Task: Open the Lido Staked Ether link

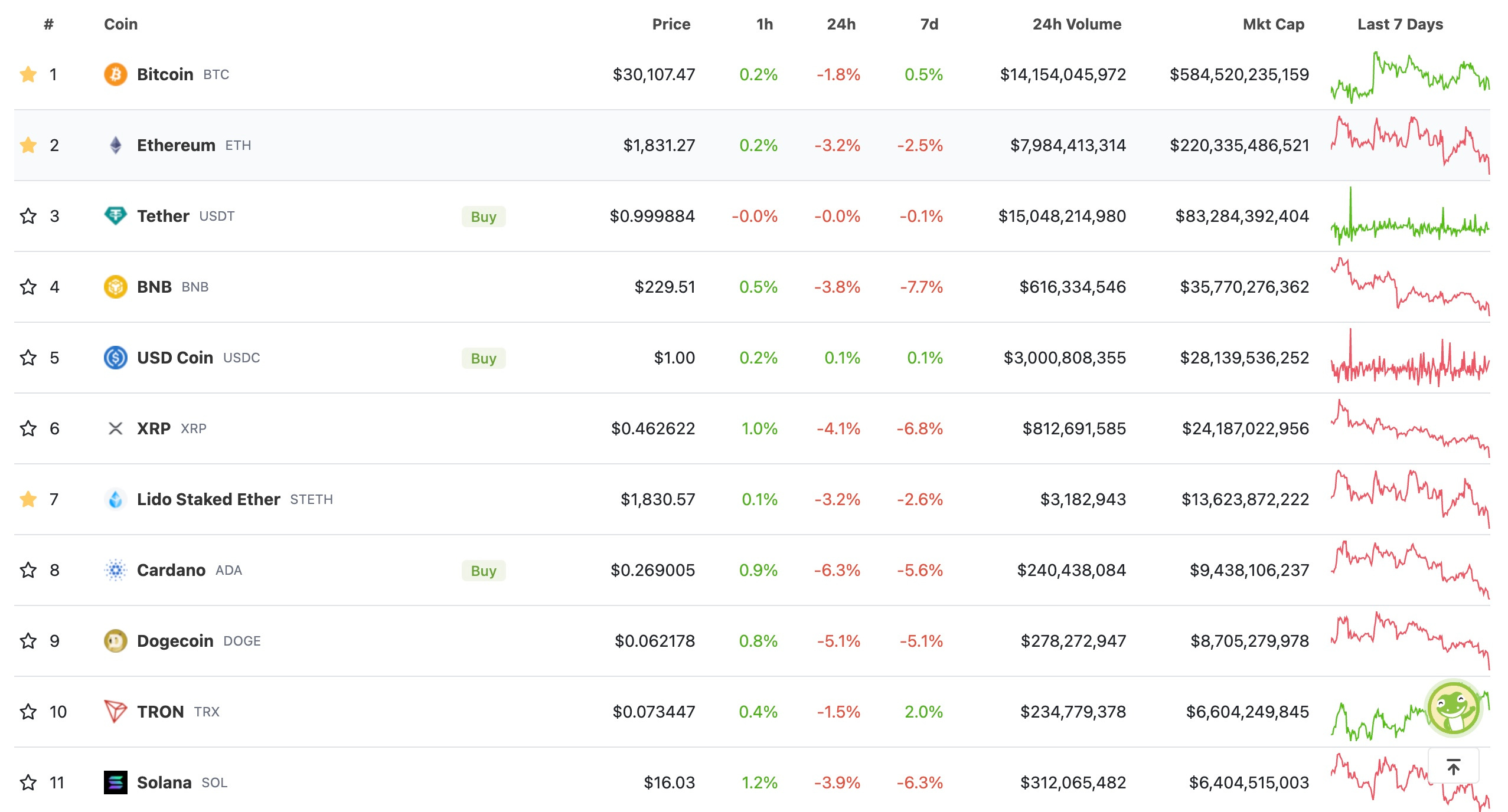Action: pyautogui.click(x=208, y=499)
